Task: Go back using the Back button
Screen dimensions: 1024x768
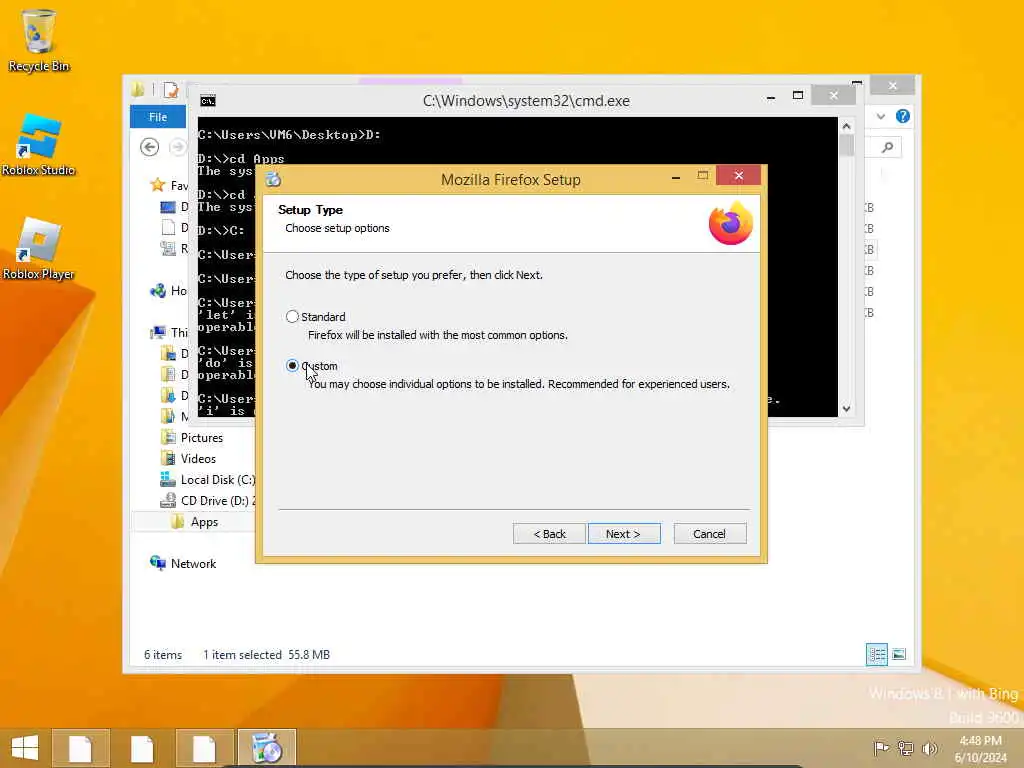Action: pyautogui.click(x=549, y=534)
